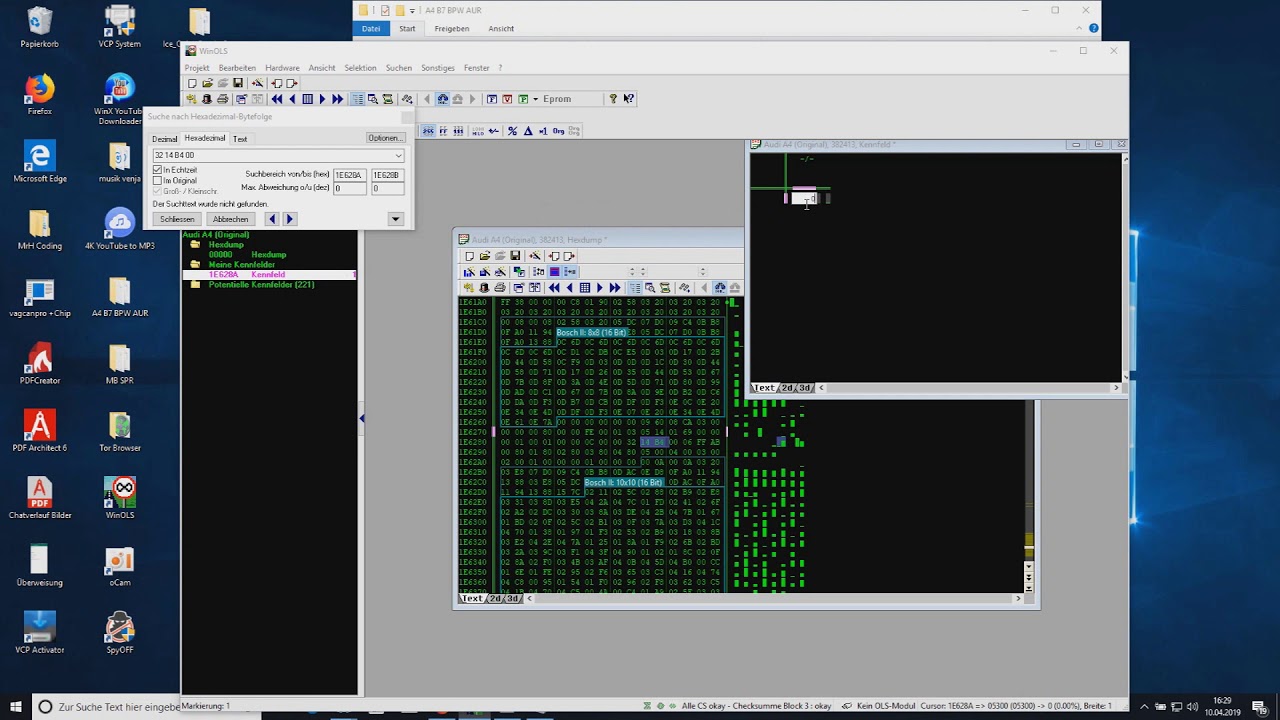The image size is (1280, 720).
Task: Open the Selektion menu
Action: click(360, 68)
